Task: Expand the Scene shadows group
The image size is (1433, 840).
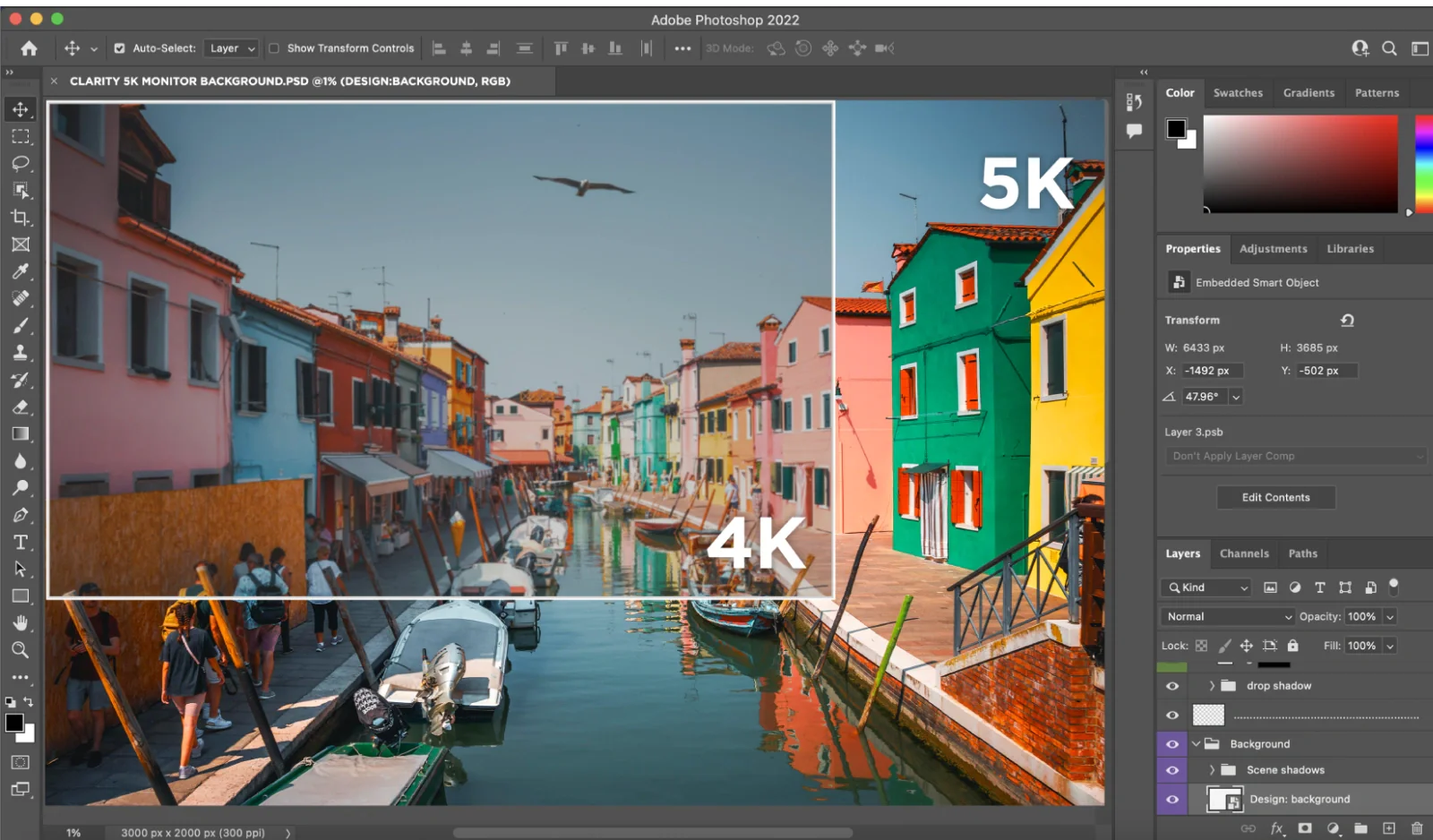Action: [1212, 770]
